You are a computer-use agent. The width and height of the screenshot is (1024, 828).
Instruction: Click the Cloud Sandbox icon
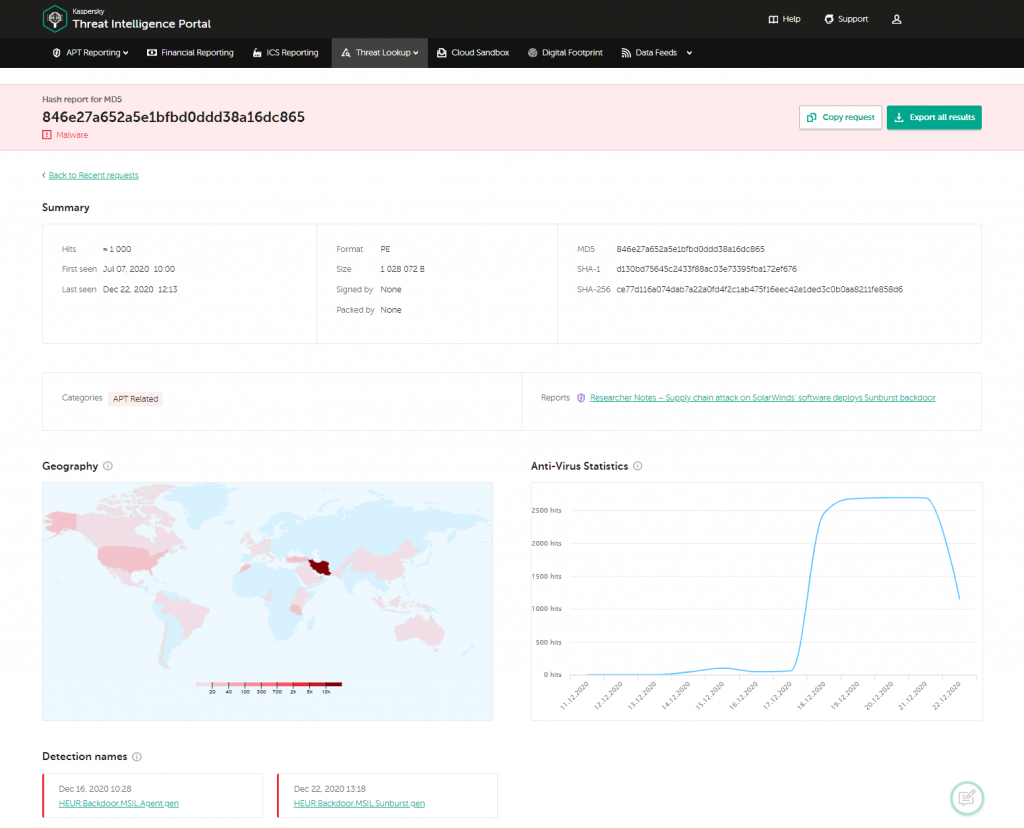coord(441,52)
